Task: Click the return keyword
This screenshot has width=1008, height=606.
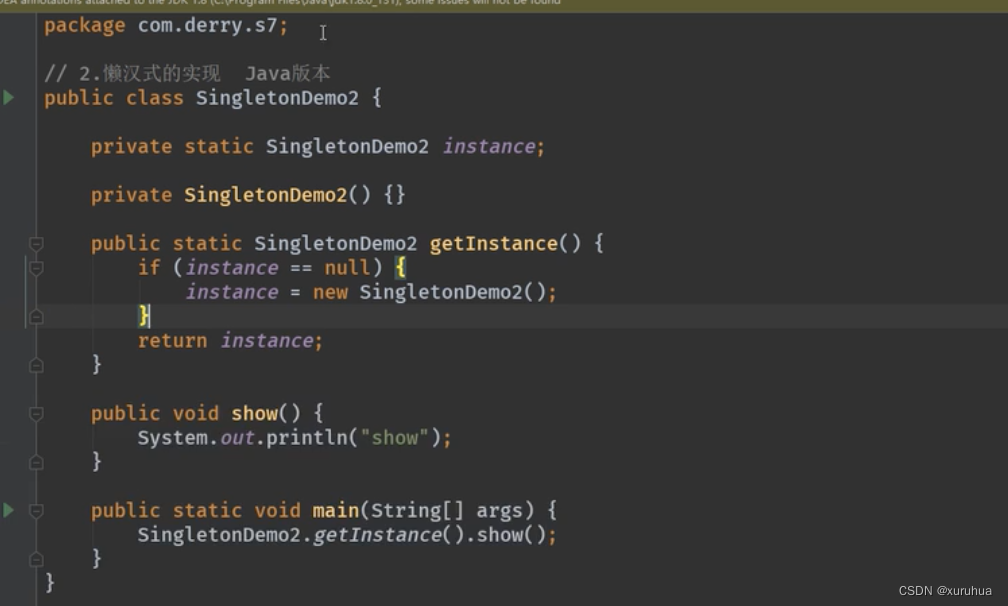Action: (172, 341)
